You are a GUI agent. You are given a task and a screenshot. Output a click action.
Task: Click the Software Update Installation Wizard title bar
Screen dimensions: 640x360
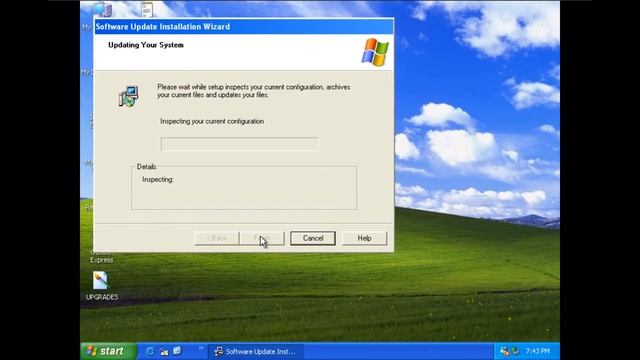pos(244,27)
